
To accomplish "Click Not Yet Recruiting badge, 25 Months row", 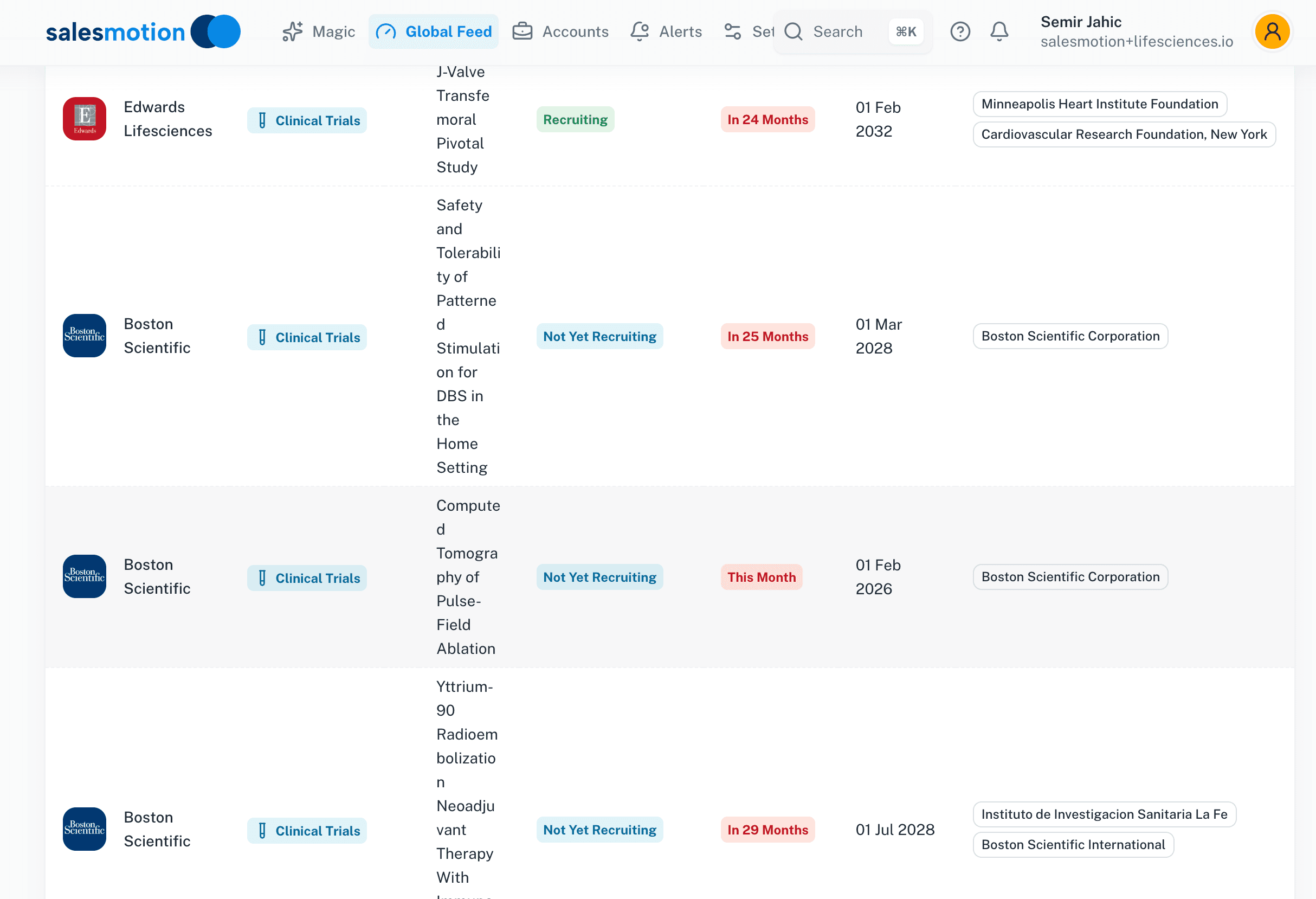I will click(599, 337).
